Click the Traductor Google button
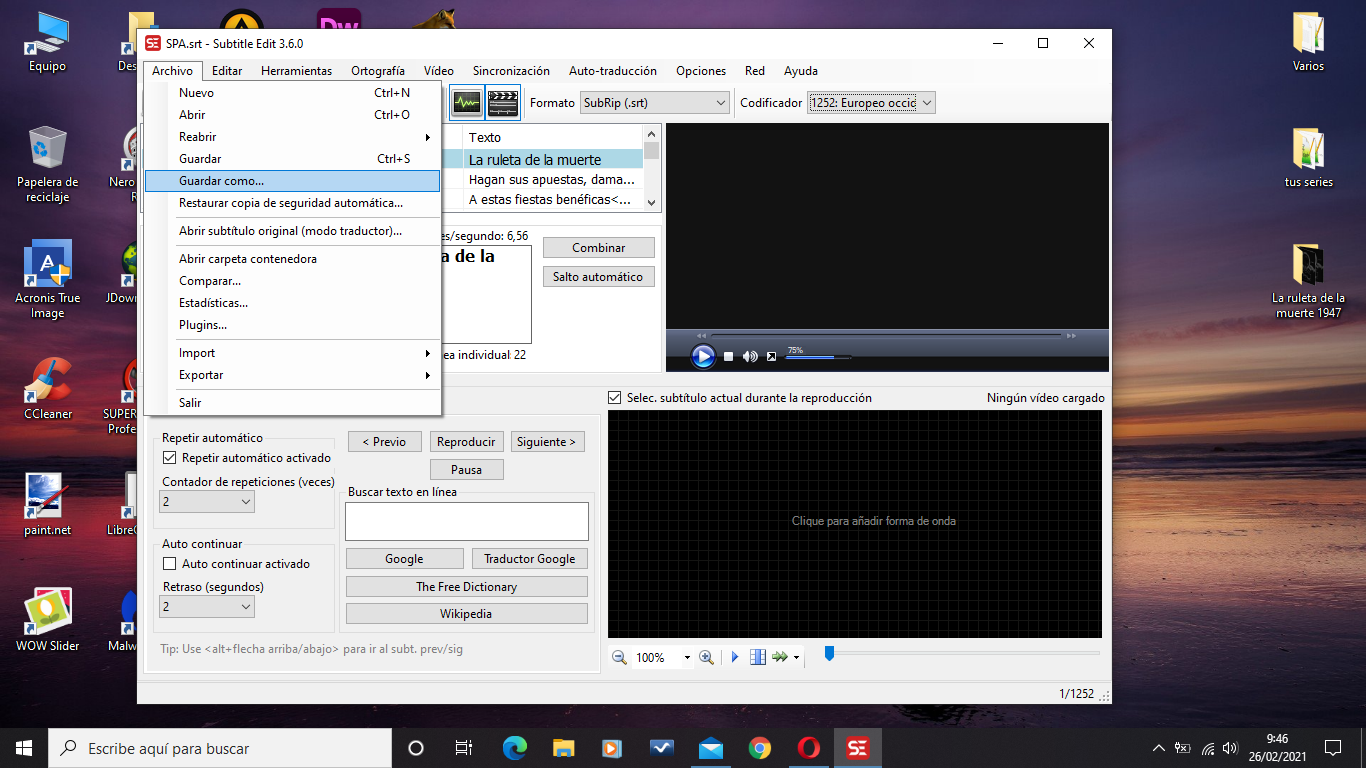 point(529,559)
